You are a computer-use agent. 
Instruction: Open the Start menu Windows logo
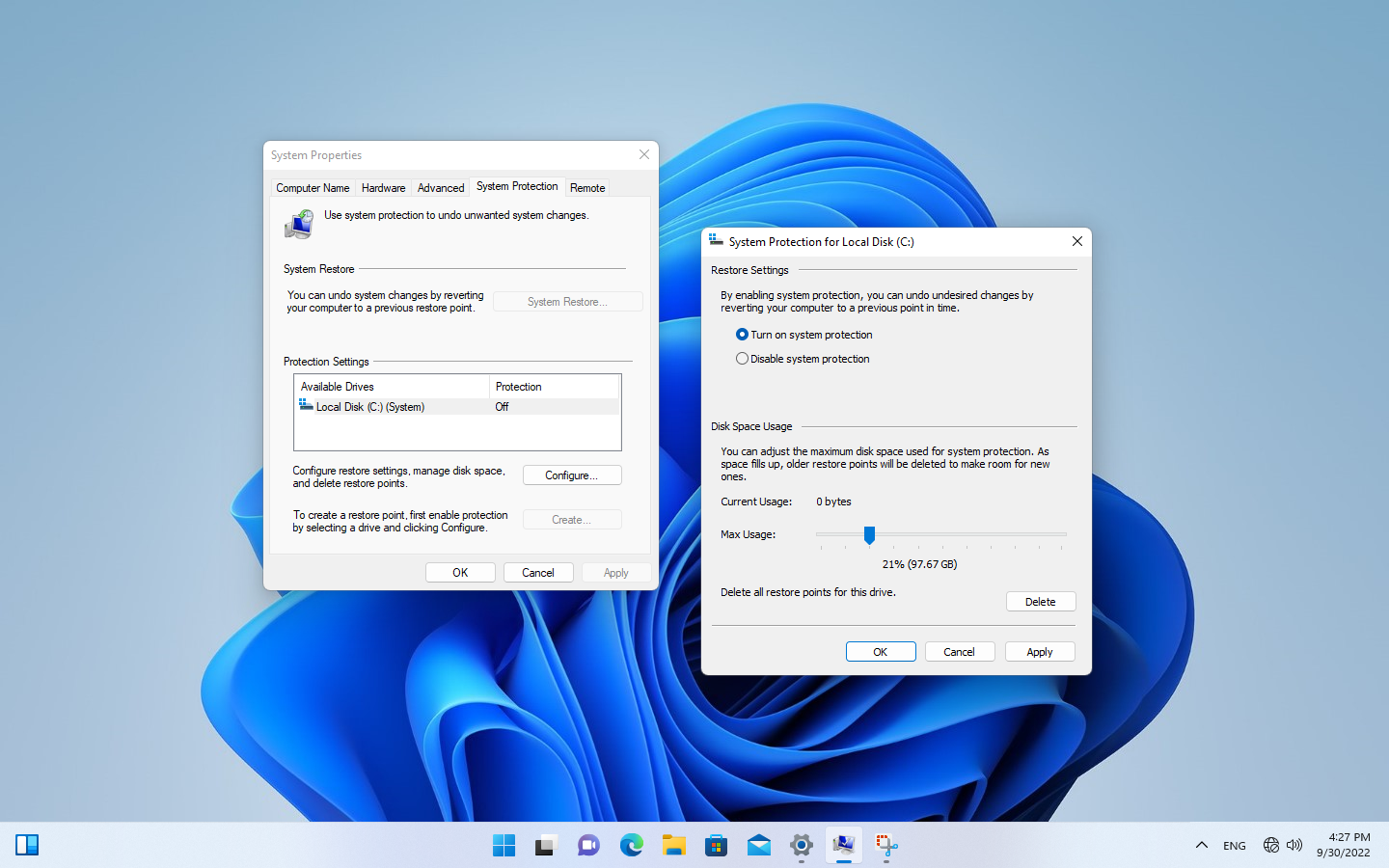tap(504, 846)
